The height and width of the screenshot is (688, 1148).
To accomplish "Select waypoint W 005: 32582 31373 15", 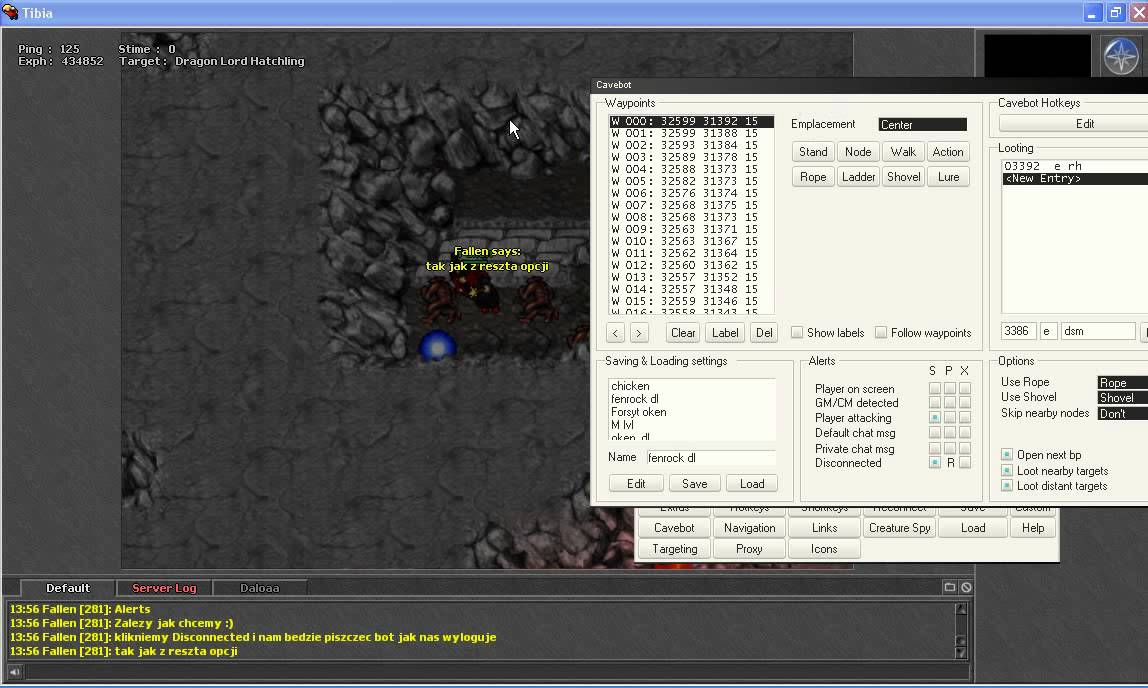I will (691, 181).
